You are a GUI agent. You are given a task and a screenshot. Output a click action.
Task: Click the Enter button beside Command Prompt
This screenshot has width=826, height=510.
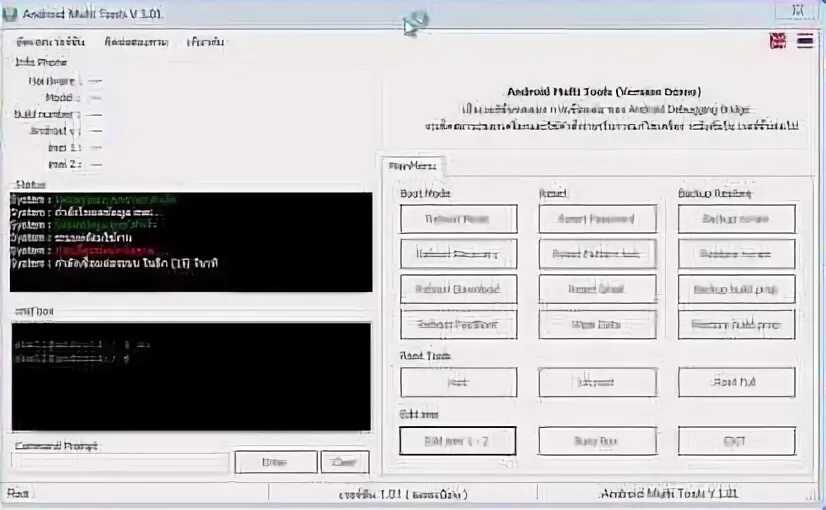(x=276, y=462)
